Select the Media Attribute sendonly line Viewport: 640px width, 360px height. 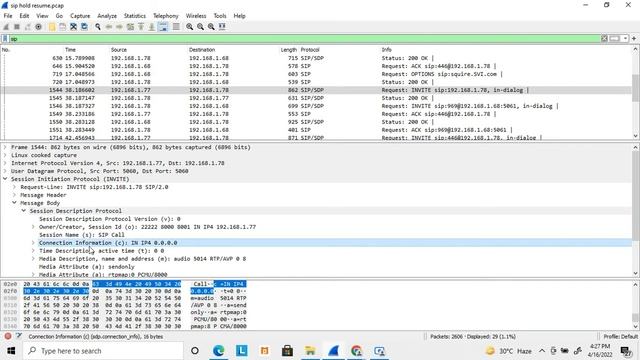pos(87,267)
